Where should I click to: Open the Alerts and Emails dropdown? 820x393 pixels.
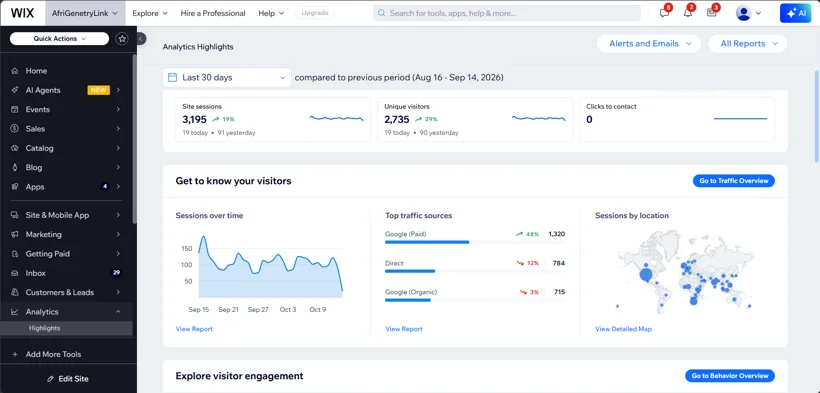pos(649,44)
